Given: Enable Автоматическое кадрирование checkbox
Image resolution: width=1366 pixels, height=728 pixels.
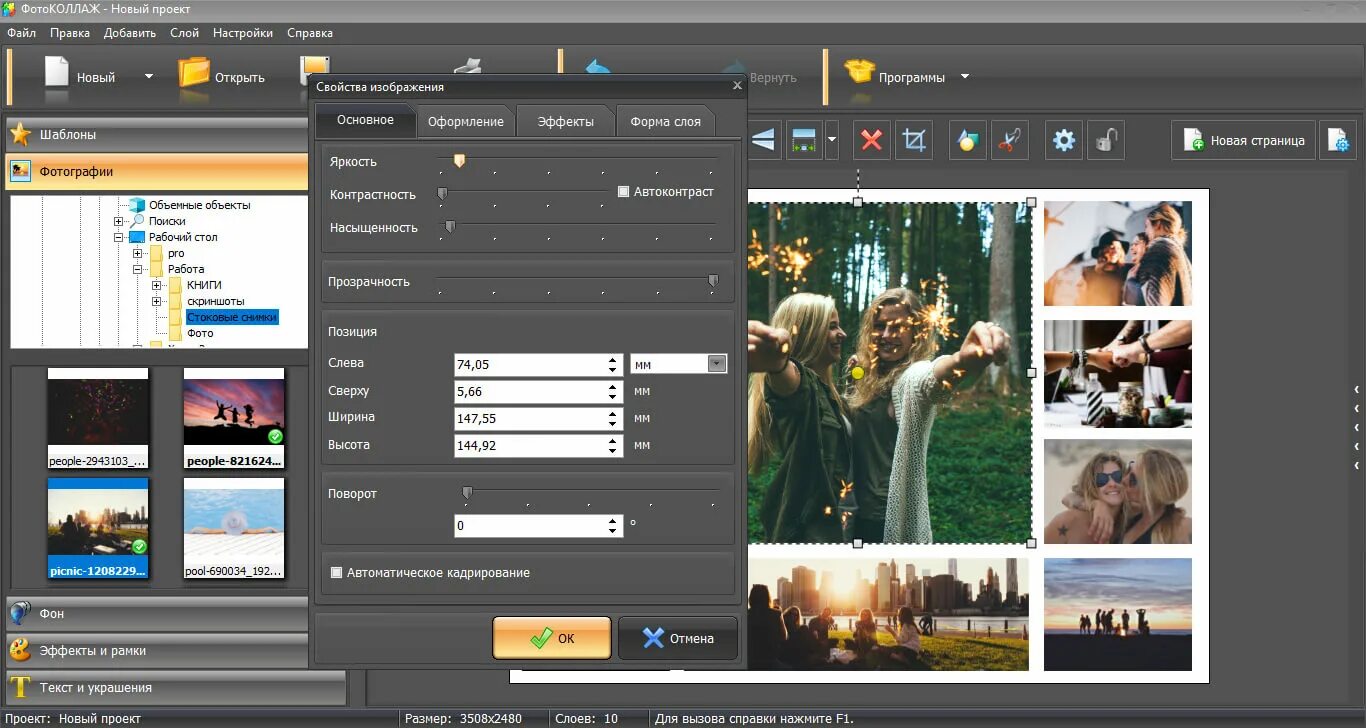Looking at the screenshot, I should coord(336,573).
